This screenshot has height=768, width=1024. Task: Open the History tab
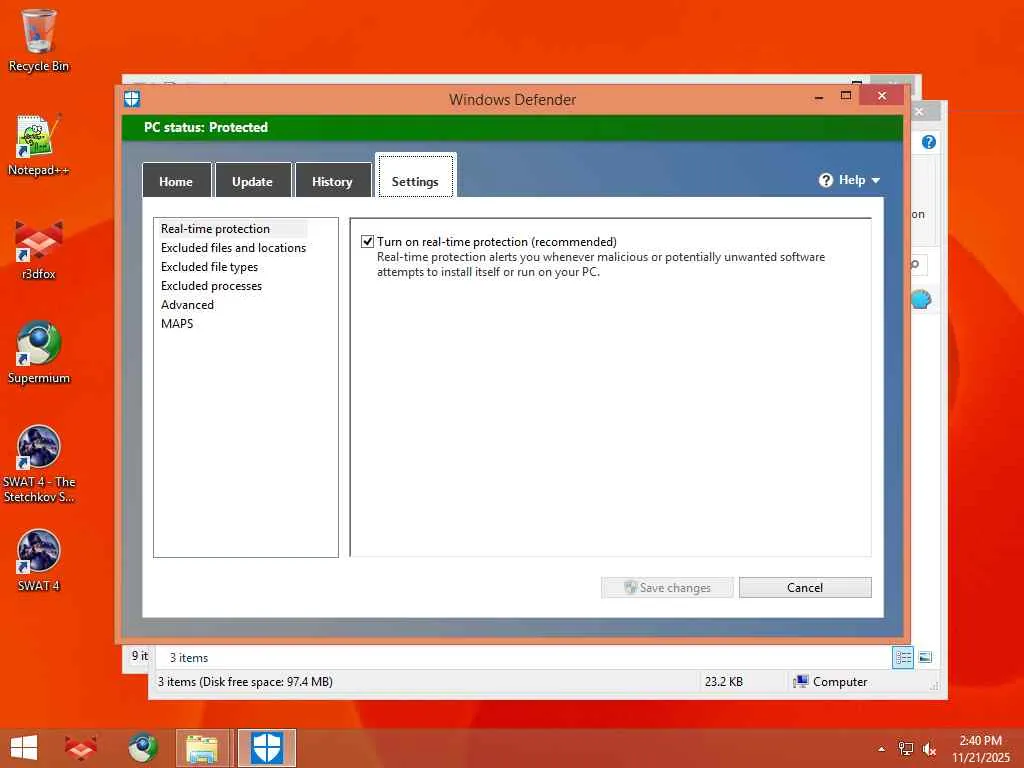332,180
